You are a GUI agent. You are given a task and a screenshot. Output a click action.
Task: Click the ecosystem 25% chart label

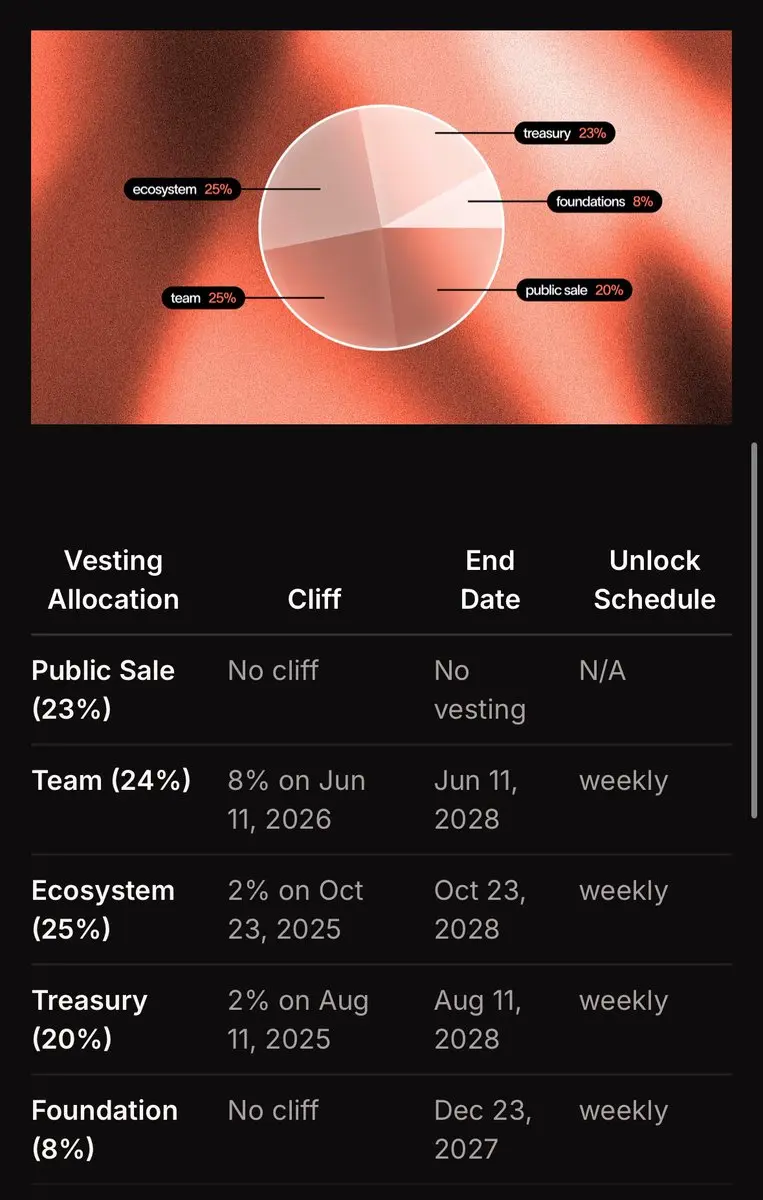[182, 188]
